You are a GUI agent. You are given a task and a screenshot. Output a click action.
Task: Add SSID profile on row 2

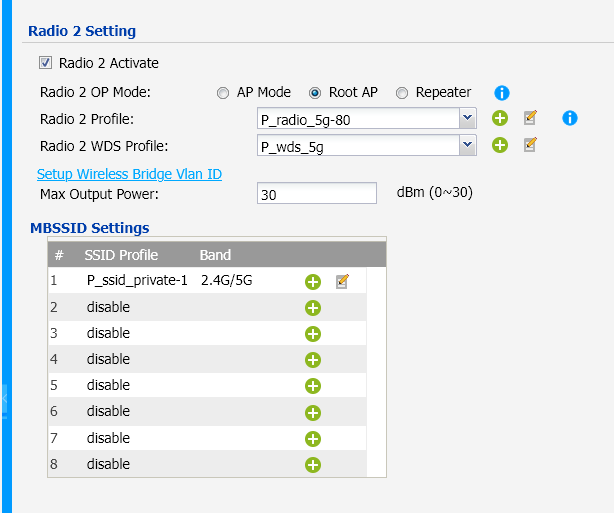[312, 308]
